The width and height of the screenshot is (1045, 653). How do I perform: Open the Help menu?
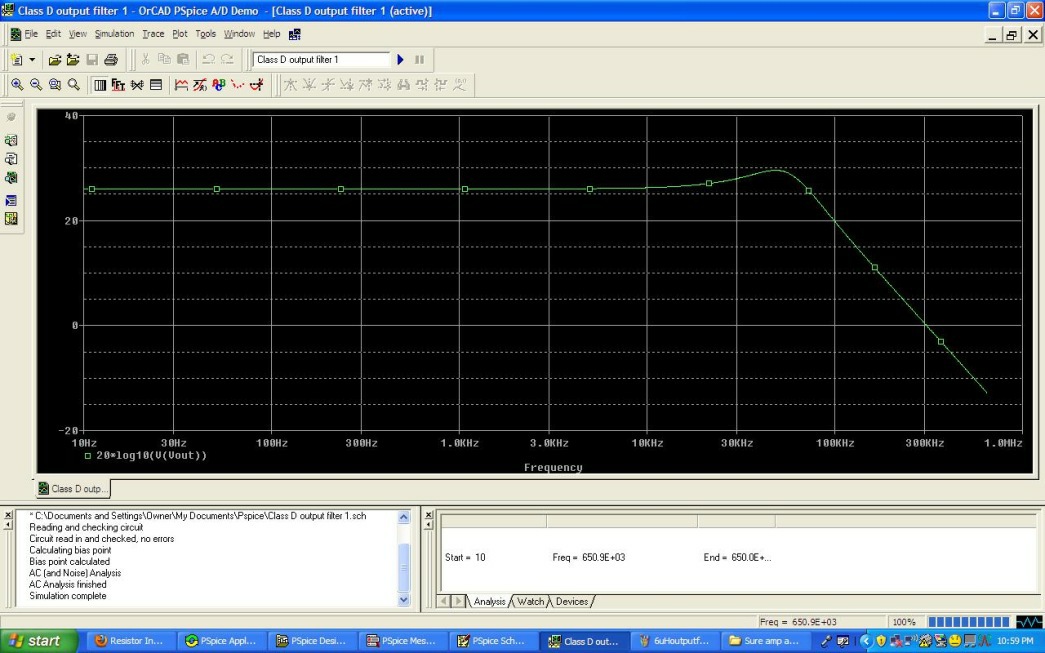point(271,34)
